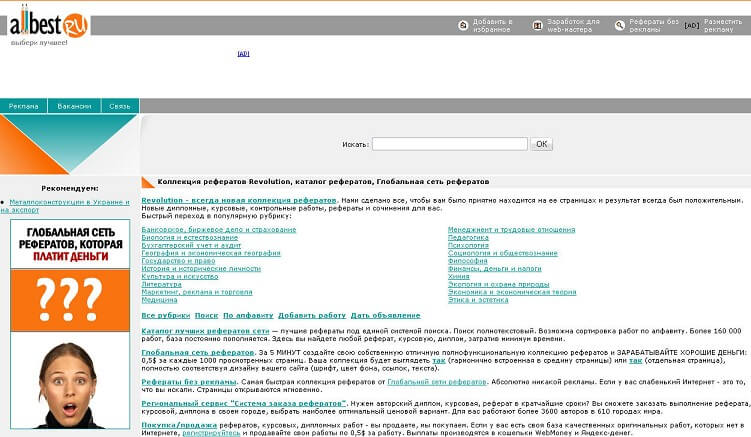
Task: Open the Добавить работу link
Action: (x=312, y=315)
